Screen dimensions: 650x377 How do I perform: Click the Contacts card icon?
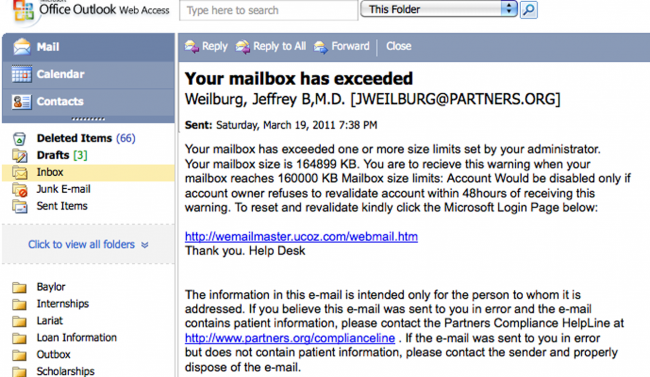(21, 102)
